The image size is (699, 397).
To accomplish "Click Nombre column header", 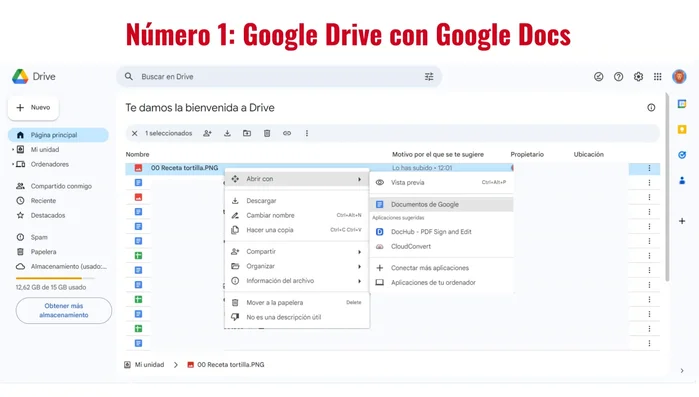I will point(137,155).
